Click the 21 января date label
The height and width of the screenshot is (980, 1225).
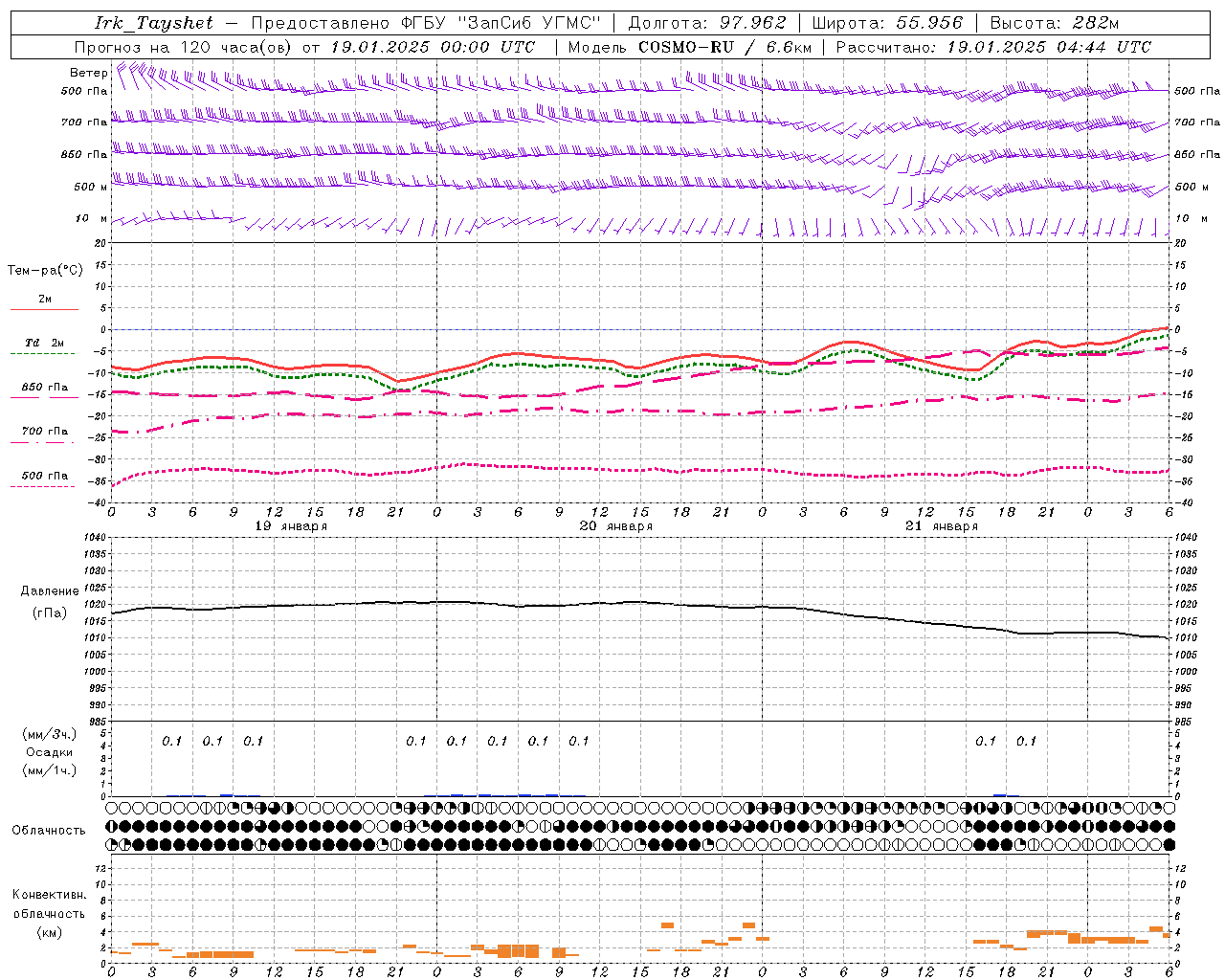coord(942,526)
